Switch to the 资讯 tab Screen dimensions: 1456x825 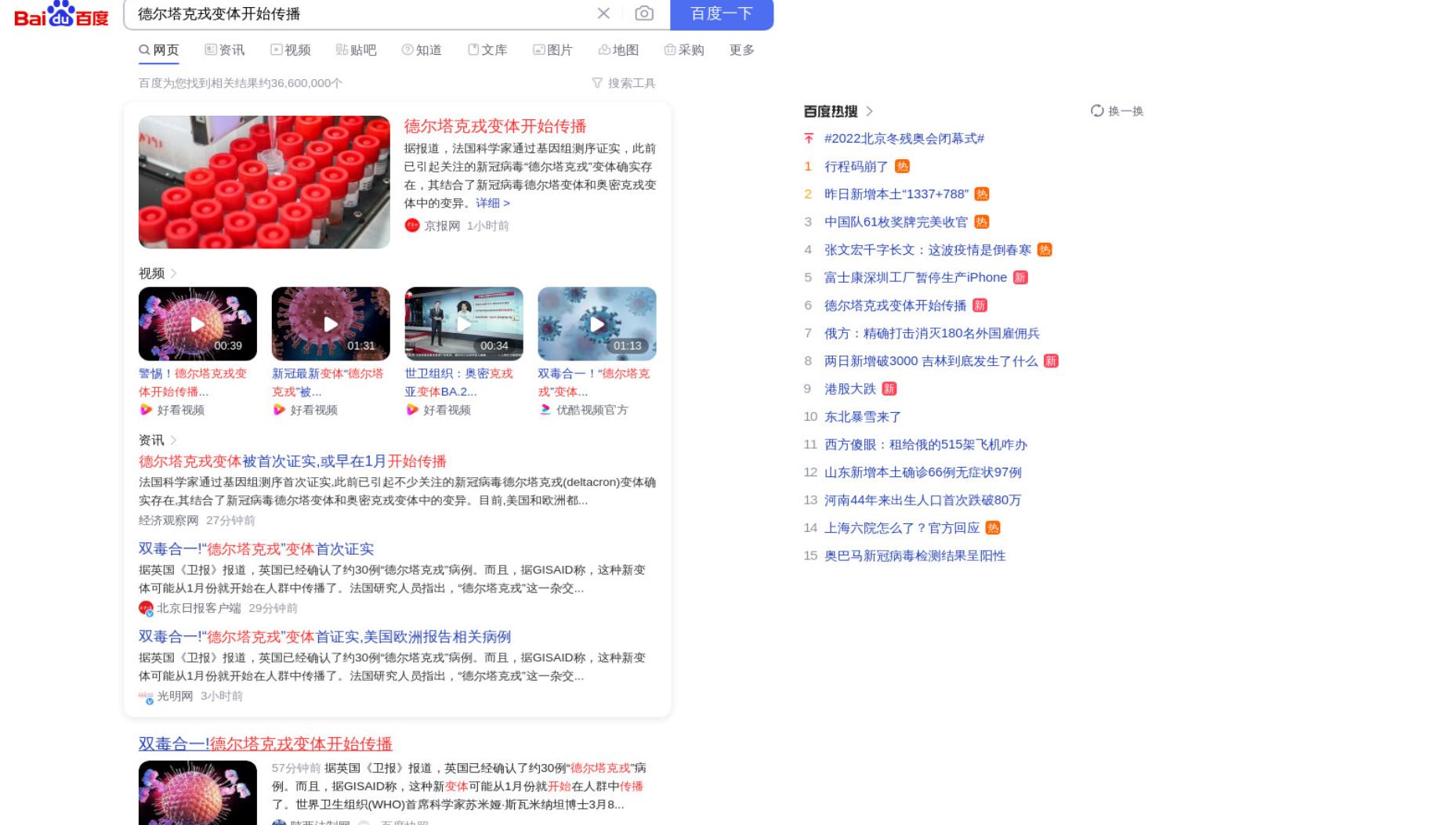pyautogui.click(x=225, y=50)
